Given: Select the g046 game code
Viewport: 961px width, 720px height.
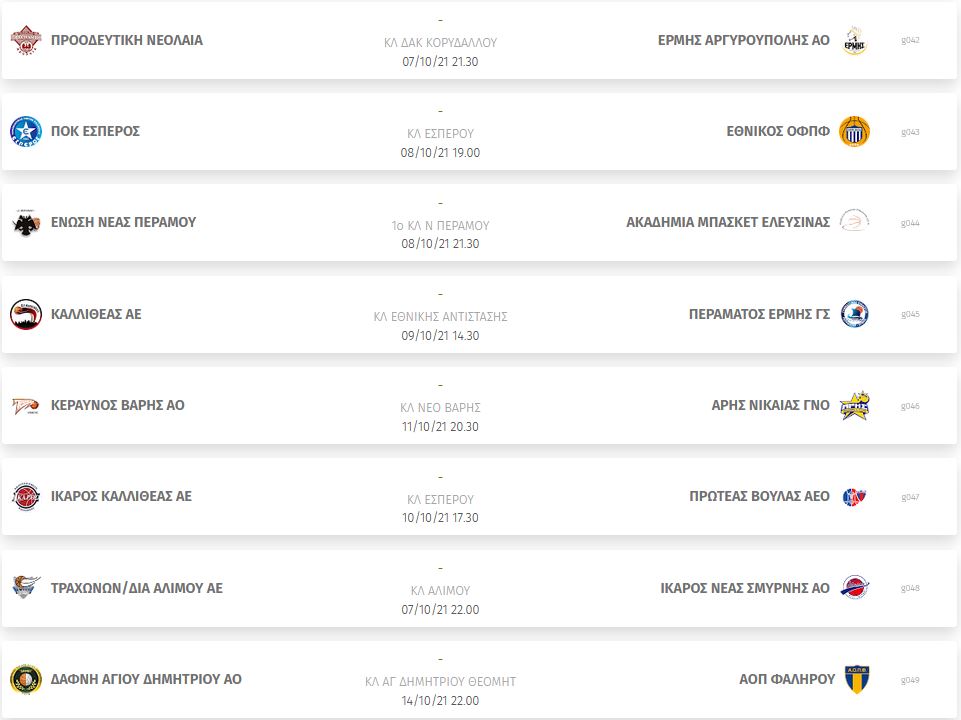Looking at the screenshot, I should tap(910, 406).
